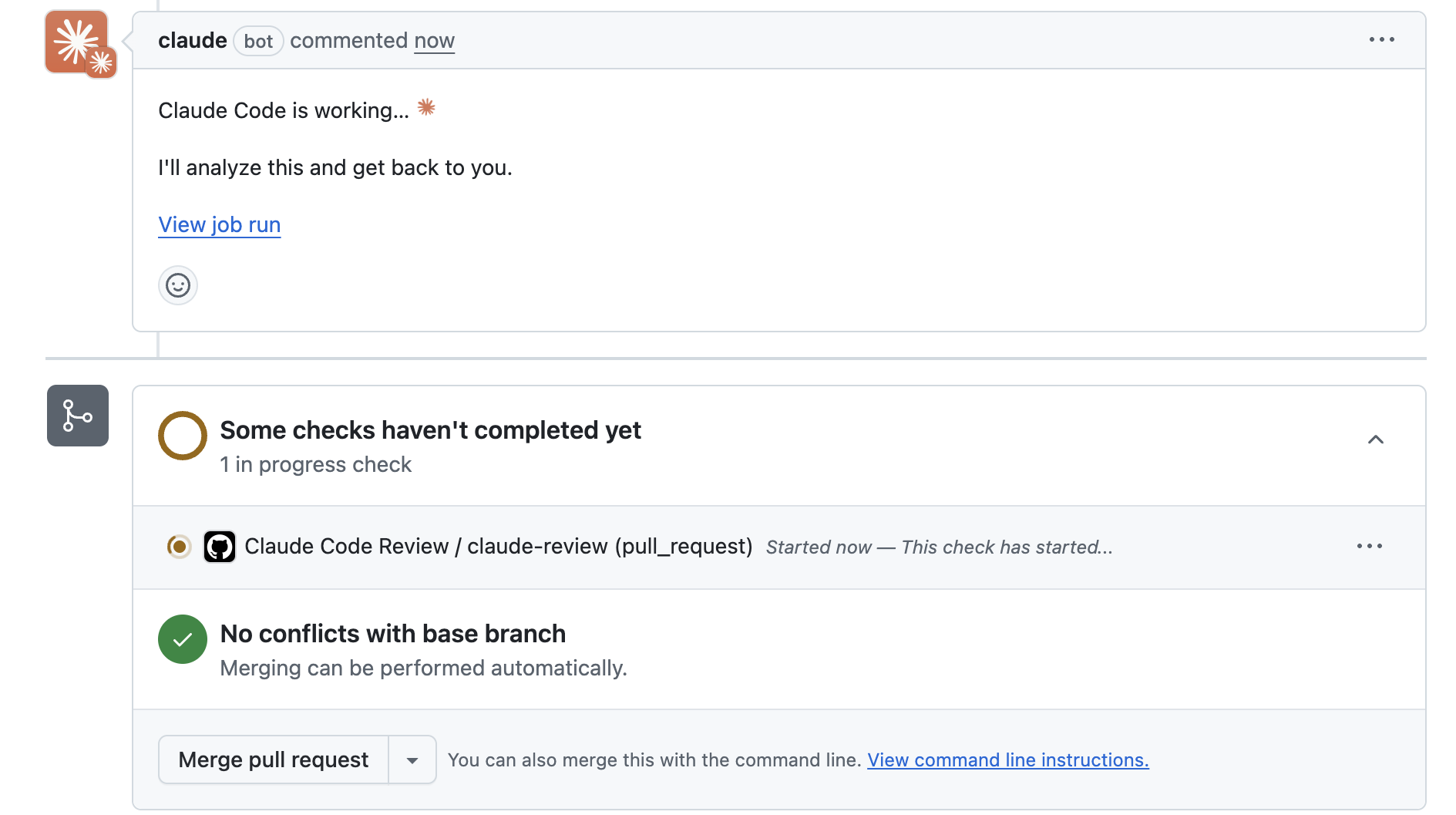Click the Merge pull request button
This screenshot has width=1456, height=815.
coord(273,759)
